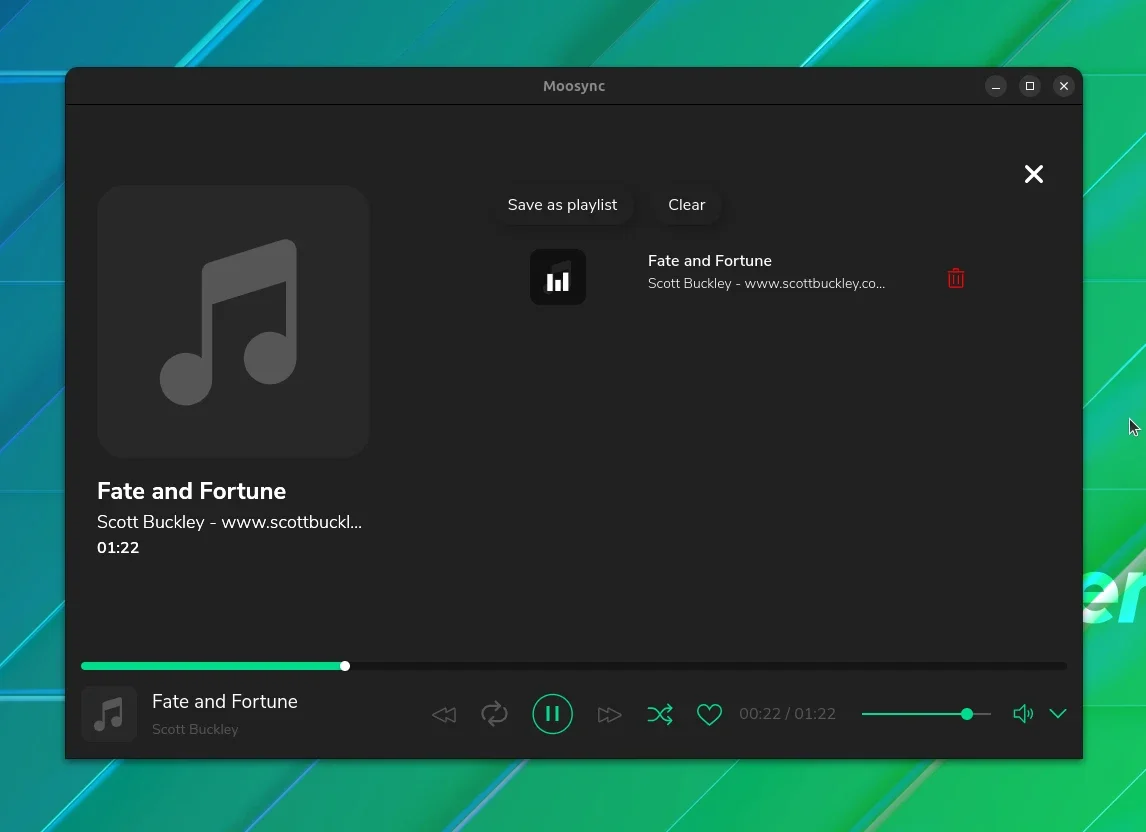Close the Moosync window
1146x832 pixels.
tap(1063, 86)
